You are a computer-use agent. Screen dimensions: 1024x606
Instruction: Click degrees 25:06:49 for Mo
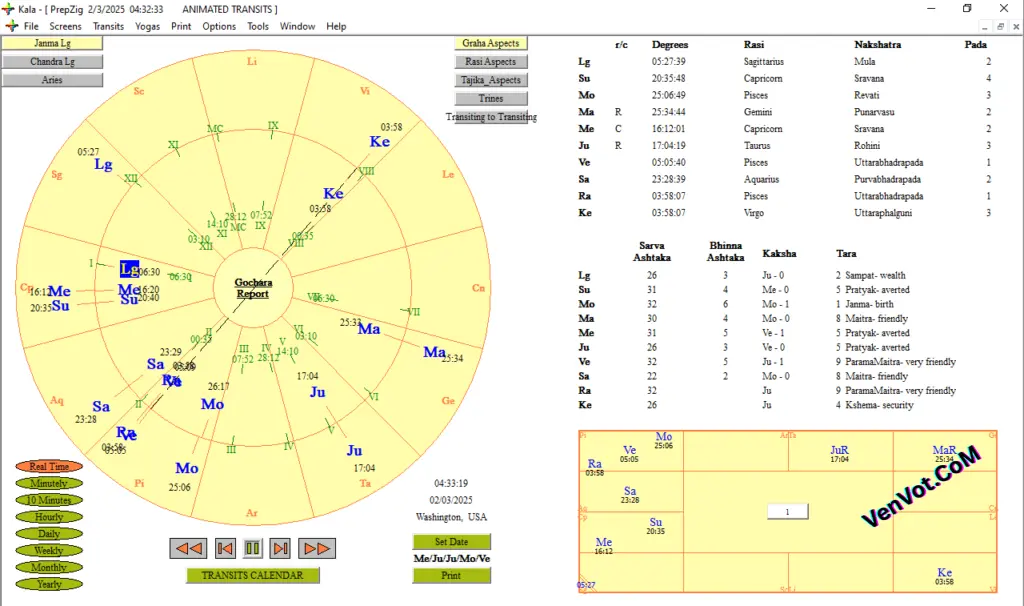click(669, 95)
